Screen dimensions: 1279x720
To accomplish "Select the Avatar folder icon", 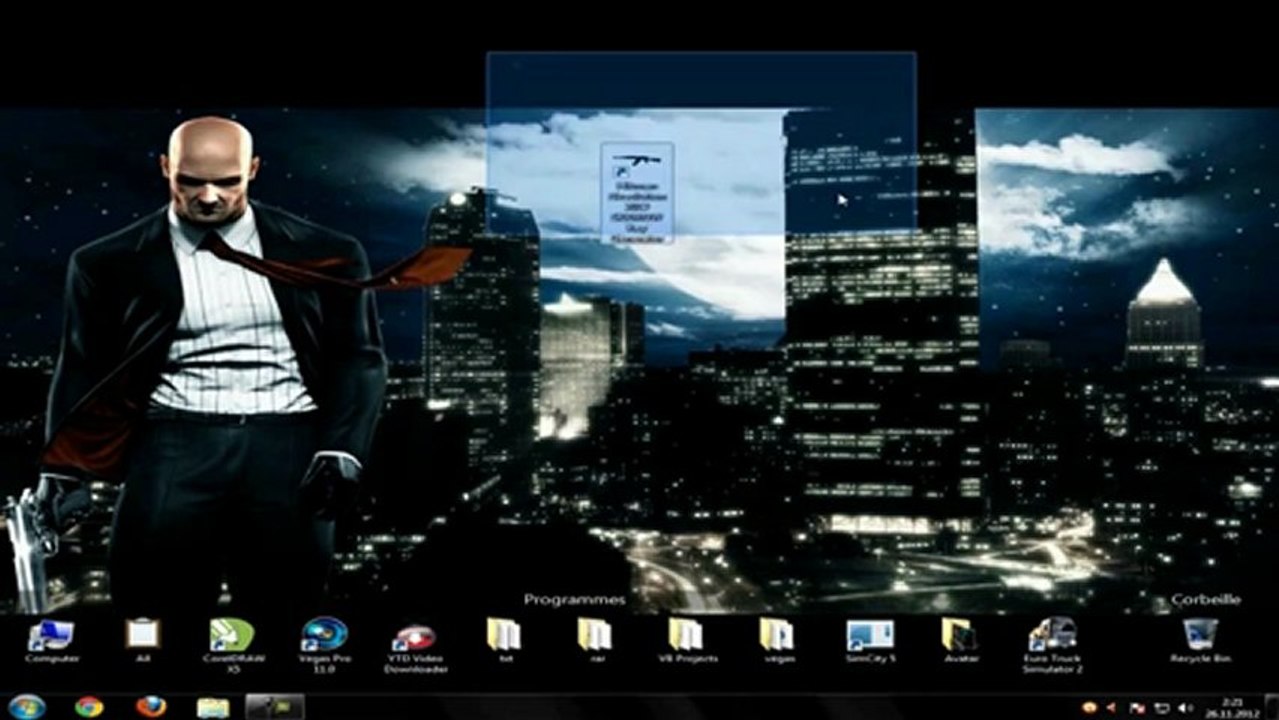I will pos(961,641).
